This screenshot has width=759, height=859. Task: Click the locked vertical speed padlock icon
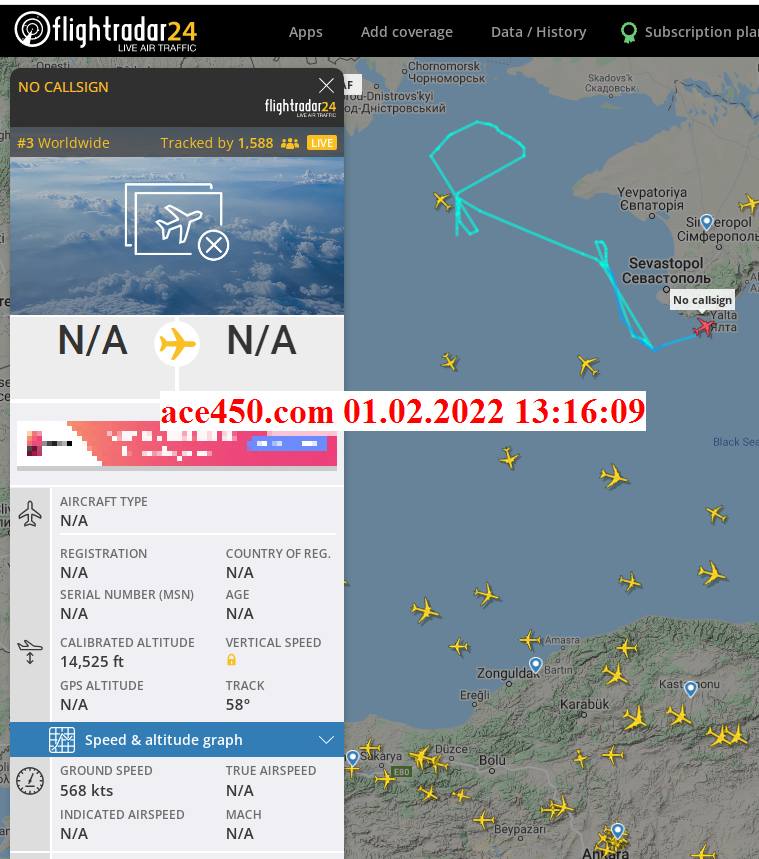[x=231, y=660]
